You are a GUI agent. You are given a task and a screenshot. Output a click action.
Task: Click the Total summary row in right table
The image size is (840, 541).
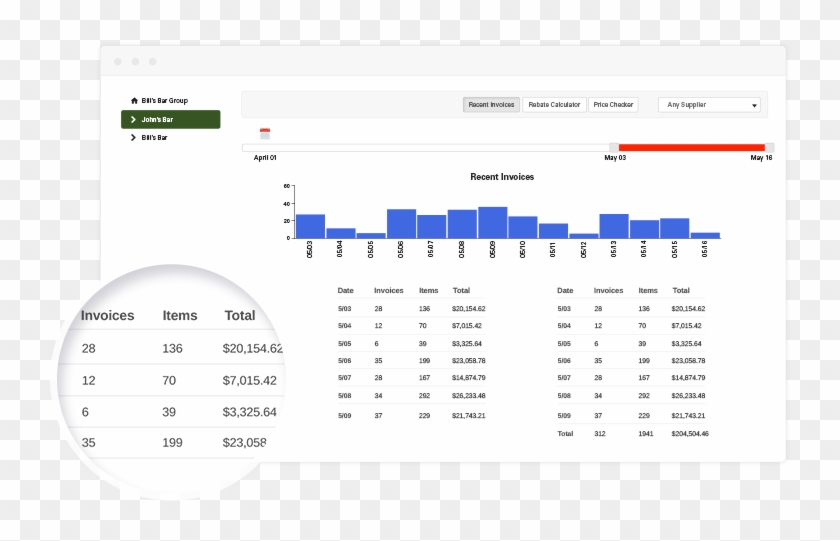tap(632, 434)
